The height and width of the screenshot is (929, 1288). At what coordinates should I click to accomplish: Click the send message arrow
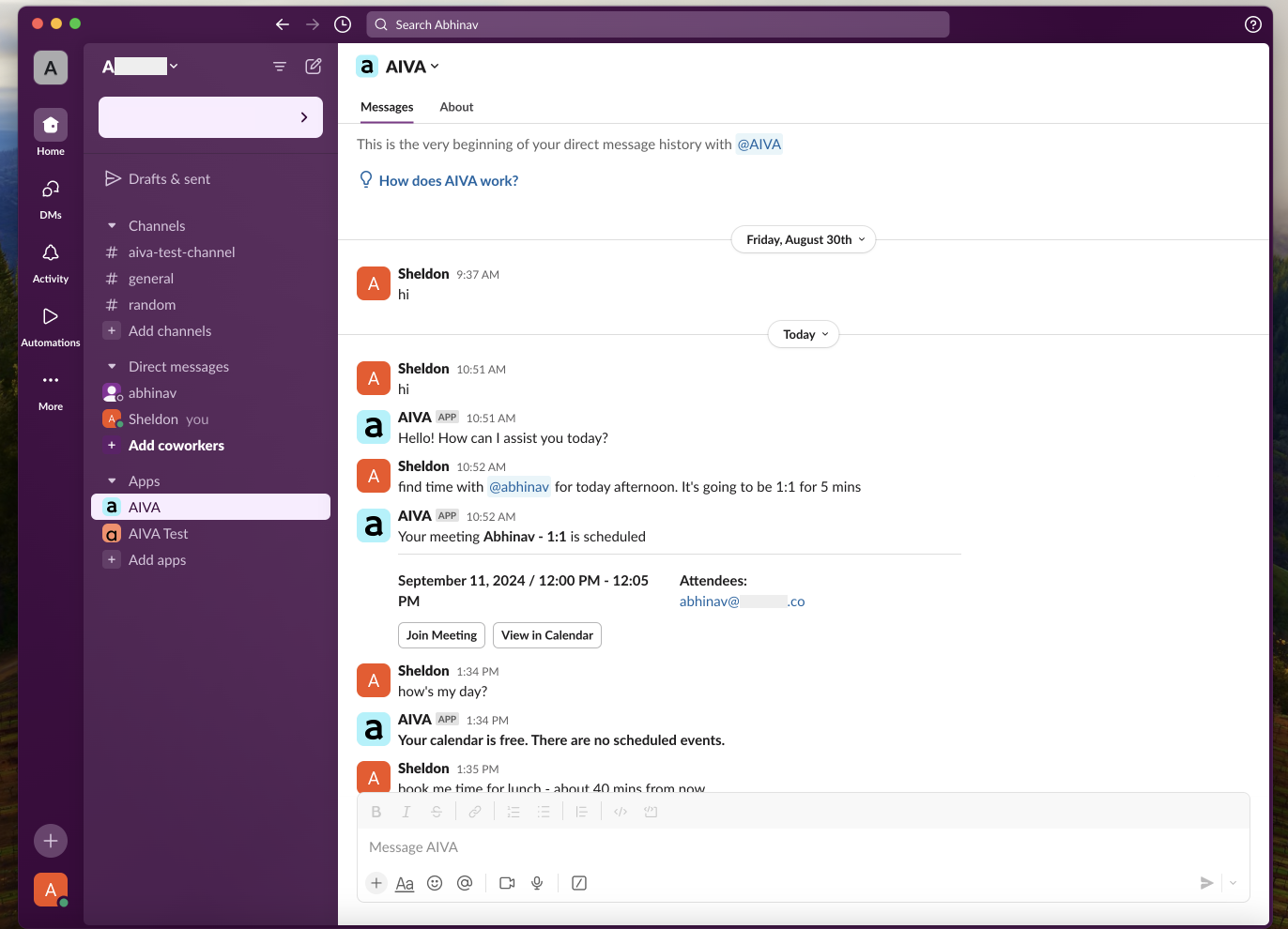pyautogui.click(x=1206, y=883)
